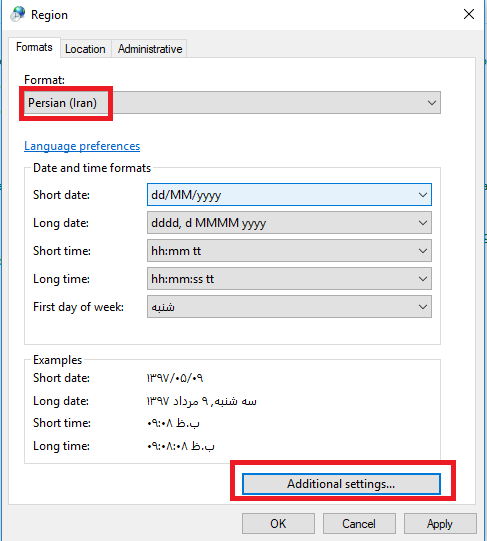487x541 pixels.
Task: Click the hh:mm:ss tt long time text
Action: [183, 279]
